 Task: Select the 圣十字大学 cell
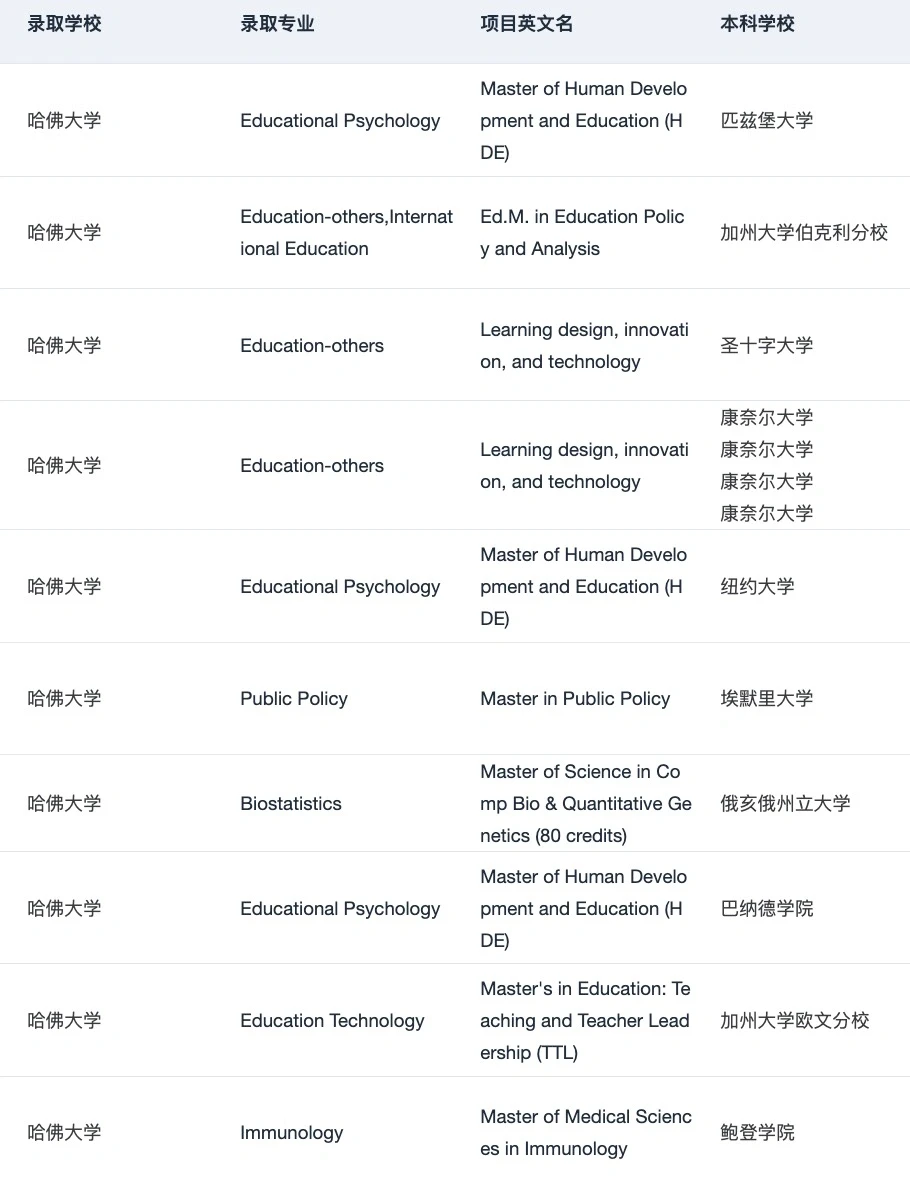tap(766, 346)
